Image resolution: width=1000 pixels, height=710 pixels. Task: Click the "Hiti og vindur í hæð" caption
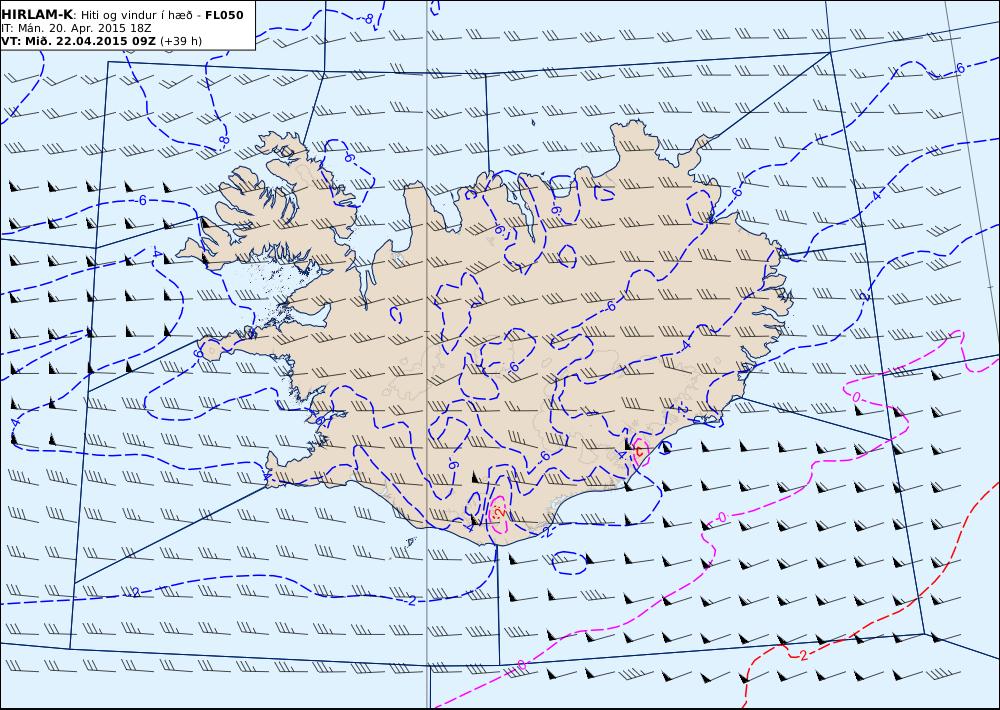coord(135,15)
